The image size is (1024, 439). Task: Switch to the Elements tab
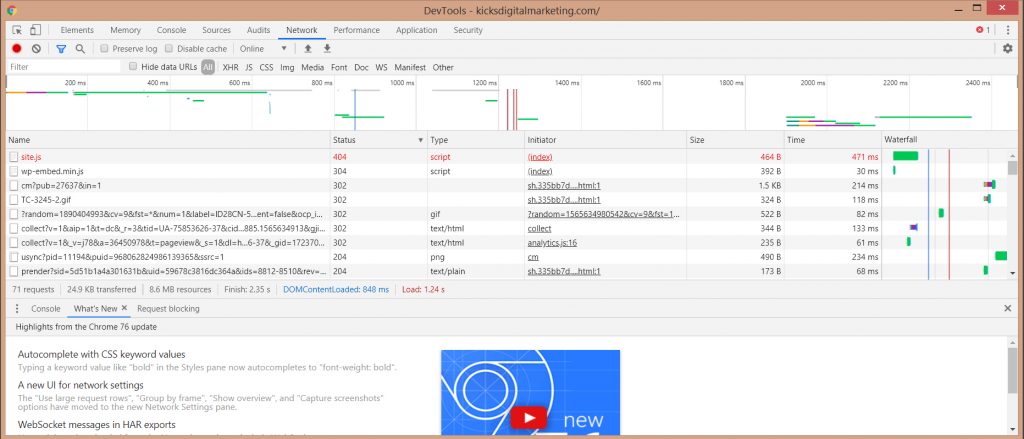pos(77,30)
